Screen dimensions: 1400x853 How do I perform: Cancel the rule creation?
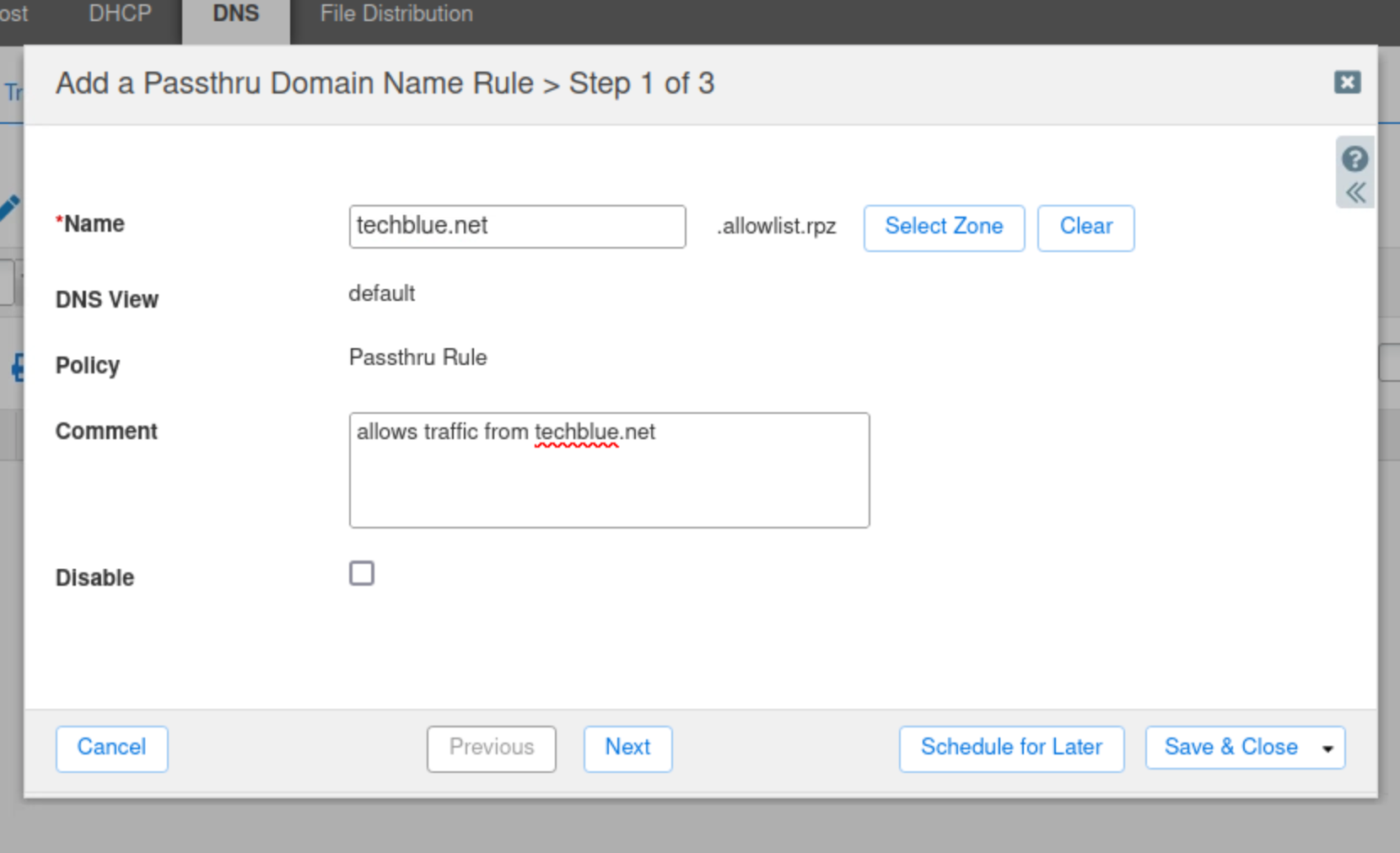point(111,748)
